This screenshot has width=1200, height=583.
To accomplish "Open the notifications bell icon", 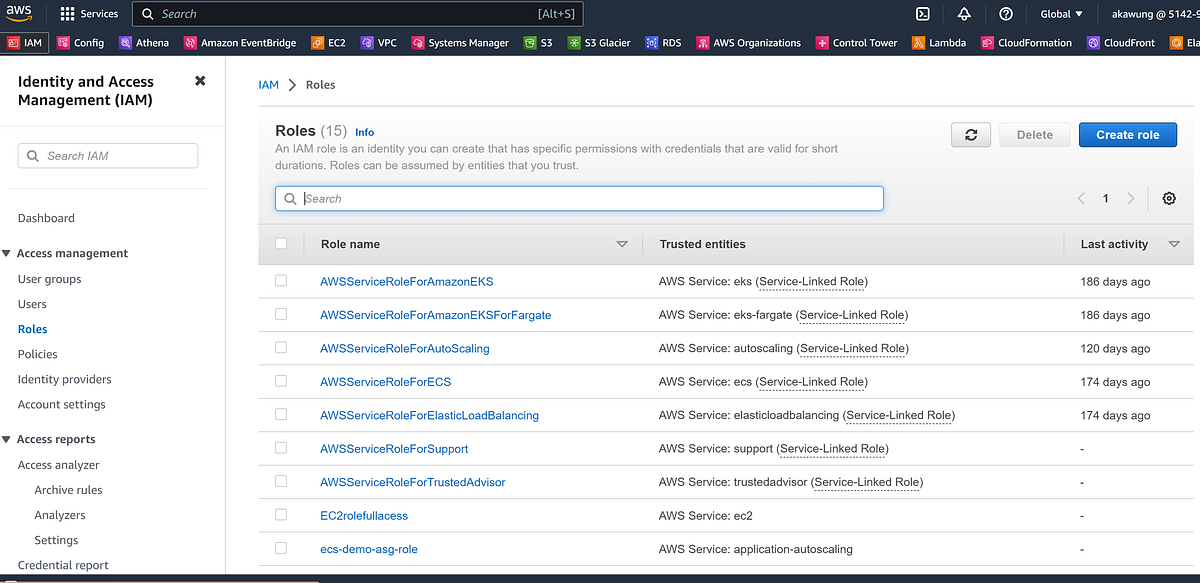I will coord(964,14).
